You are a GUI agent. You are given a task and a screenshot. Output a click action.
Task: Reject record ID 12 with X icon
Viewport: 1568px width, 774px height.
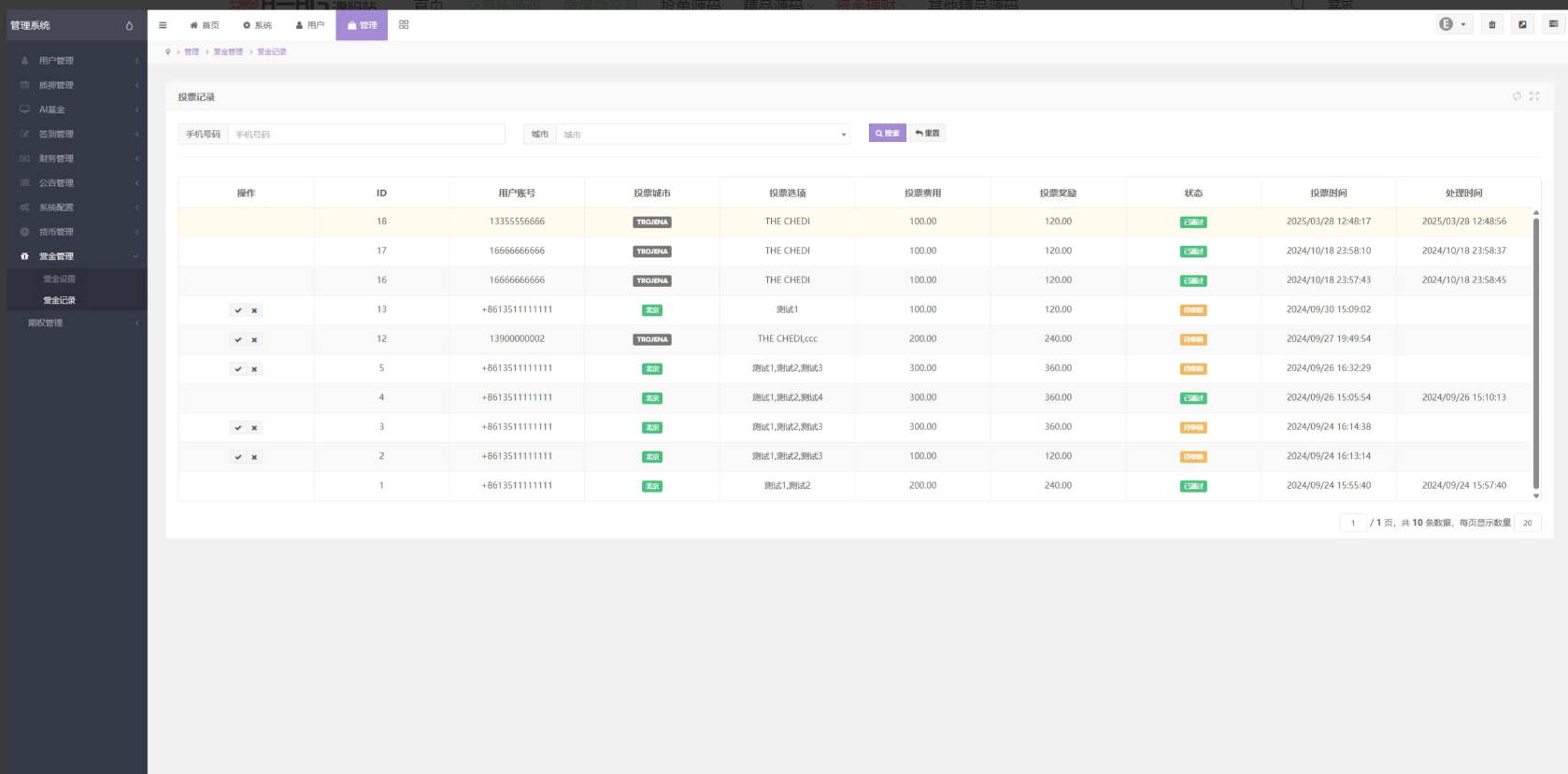[x=254, y=340]
